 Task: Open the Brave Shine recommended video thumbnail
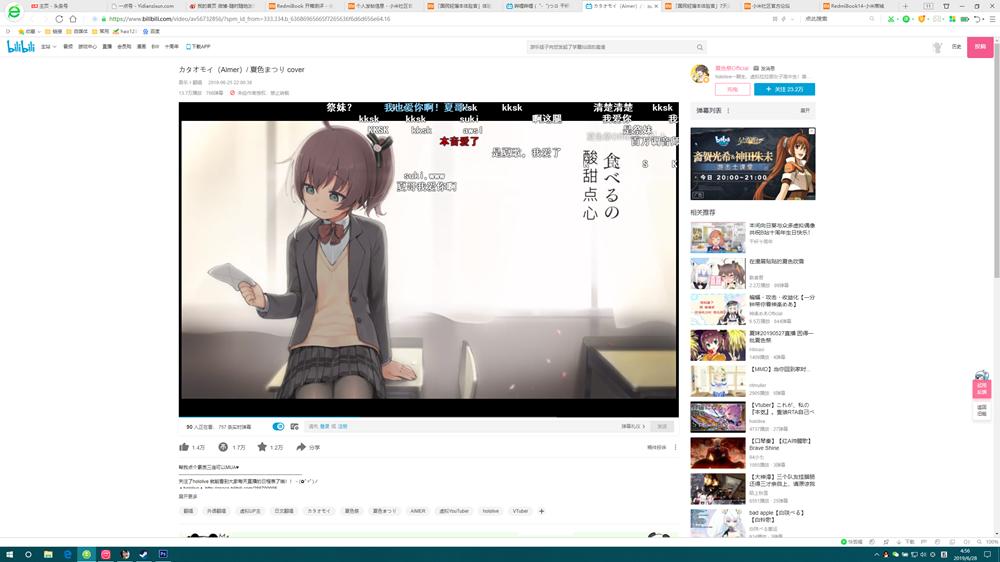tap(717, 452)
